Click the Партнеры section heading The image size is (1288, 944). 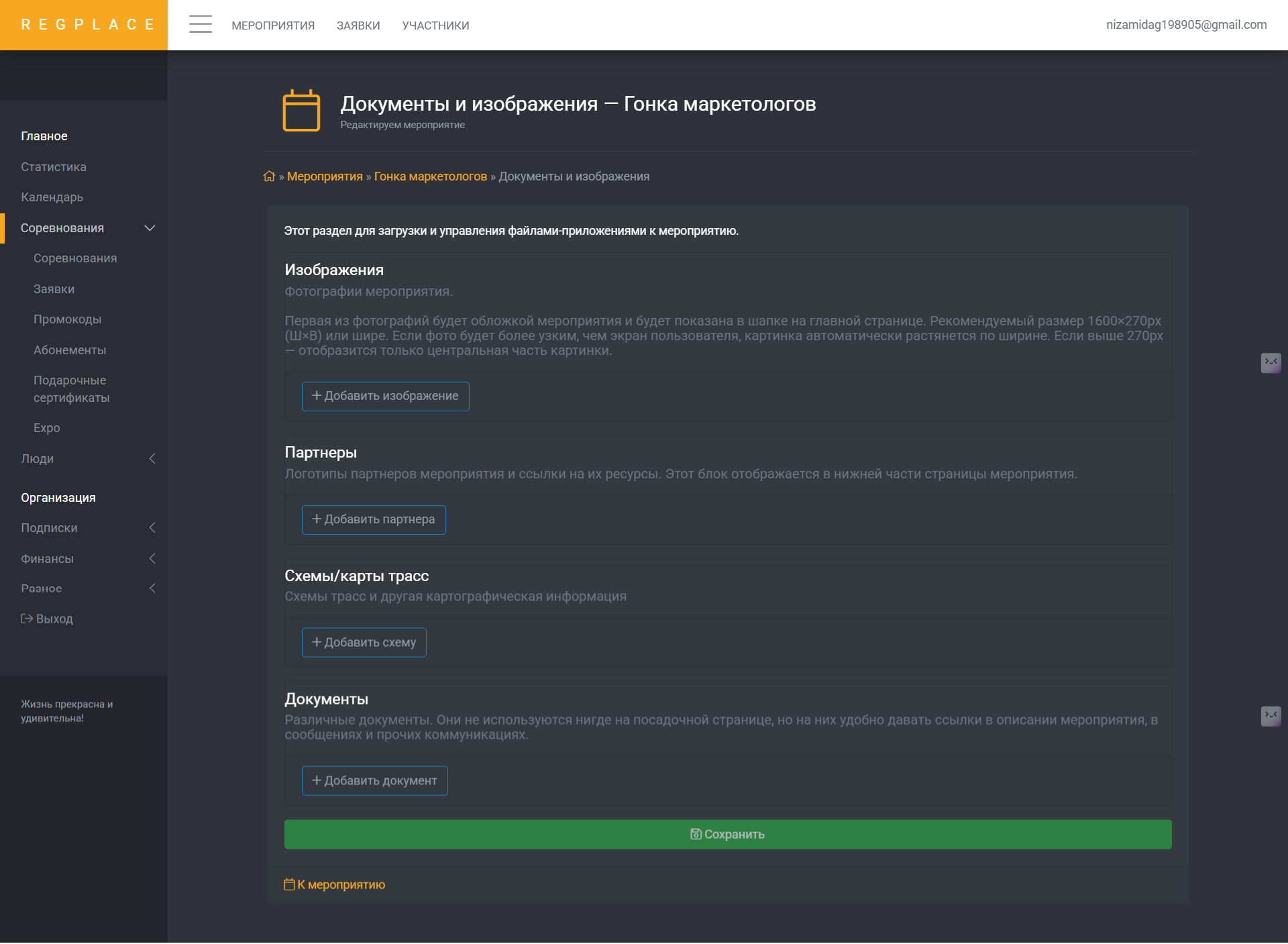pyautogui.click(x=321, y=452)
